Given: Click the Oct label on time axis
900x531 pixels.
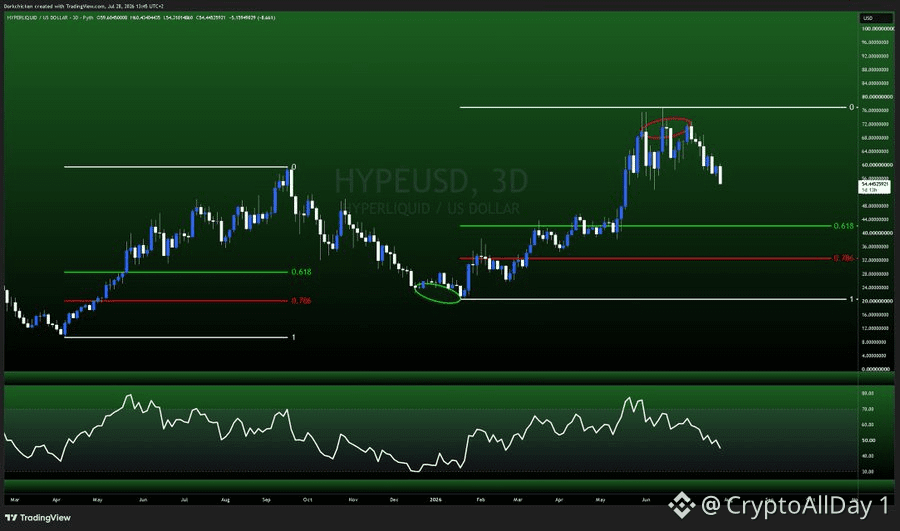Looking at the screenshot, I should [x=308, y=500].
